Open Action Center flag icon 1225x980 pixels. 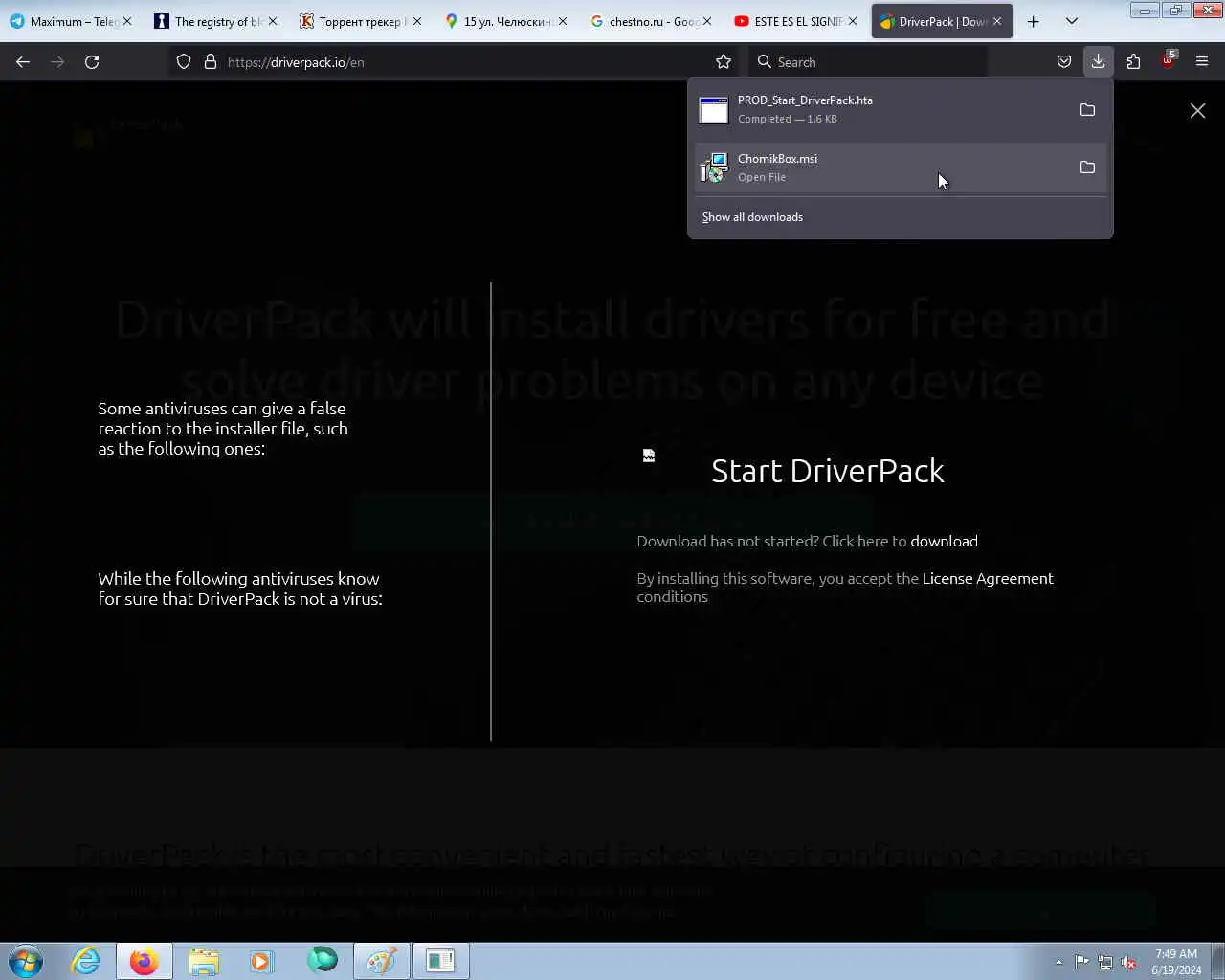(1081, 962)
